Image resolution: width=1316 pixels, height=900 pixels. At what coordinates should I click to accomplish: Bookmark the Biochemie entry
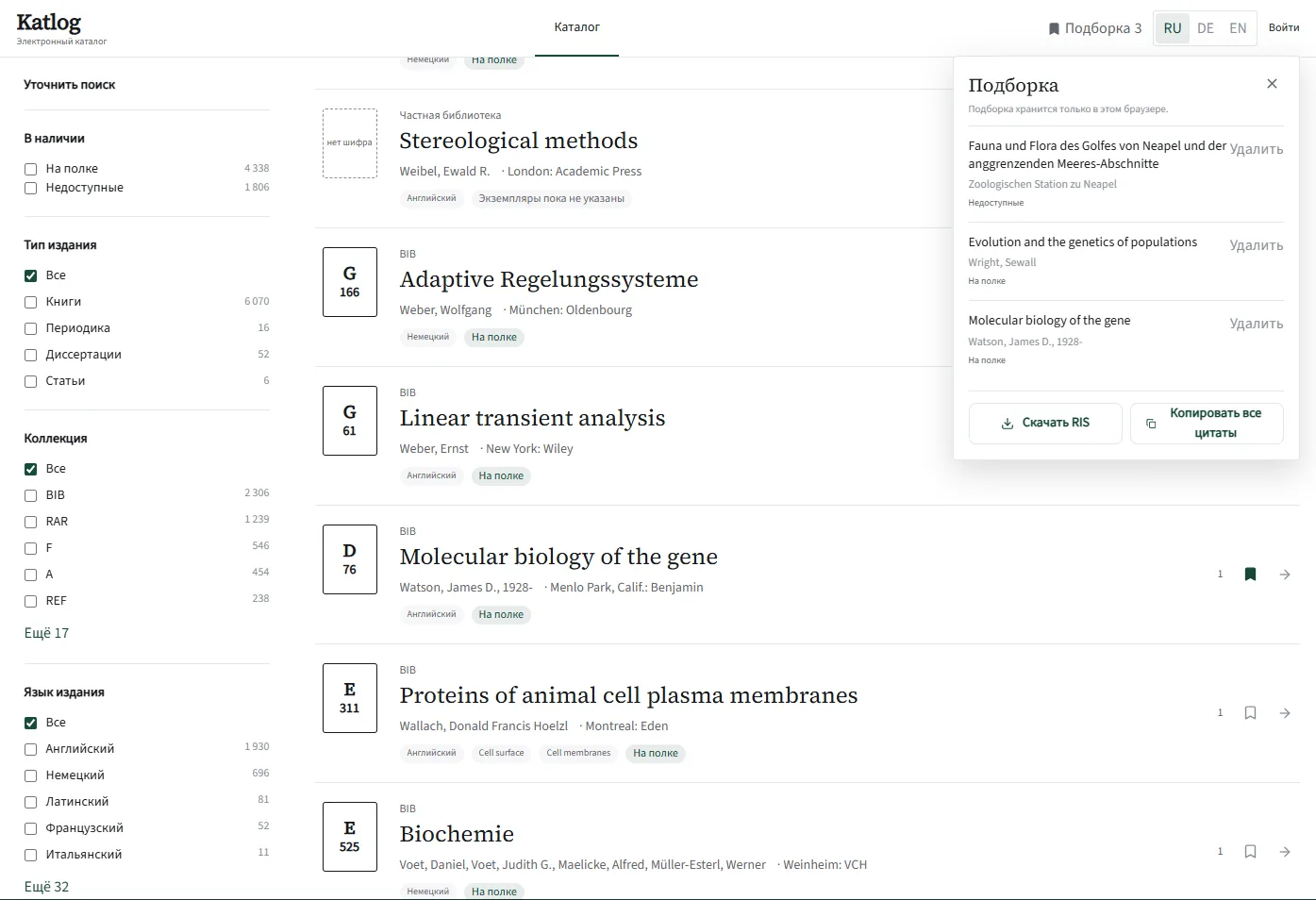point(1250,852)
